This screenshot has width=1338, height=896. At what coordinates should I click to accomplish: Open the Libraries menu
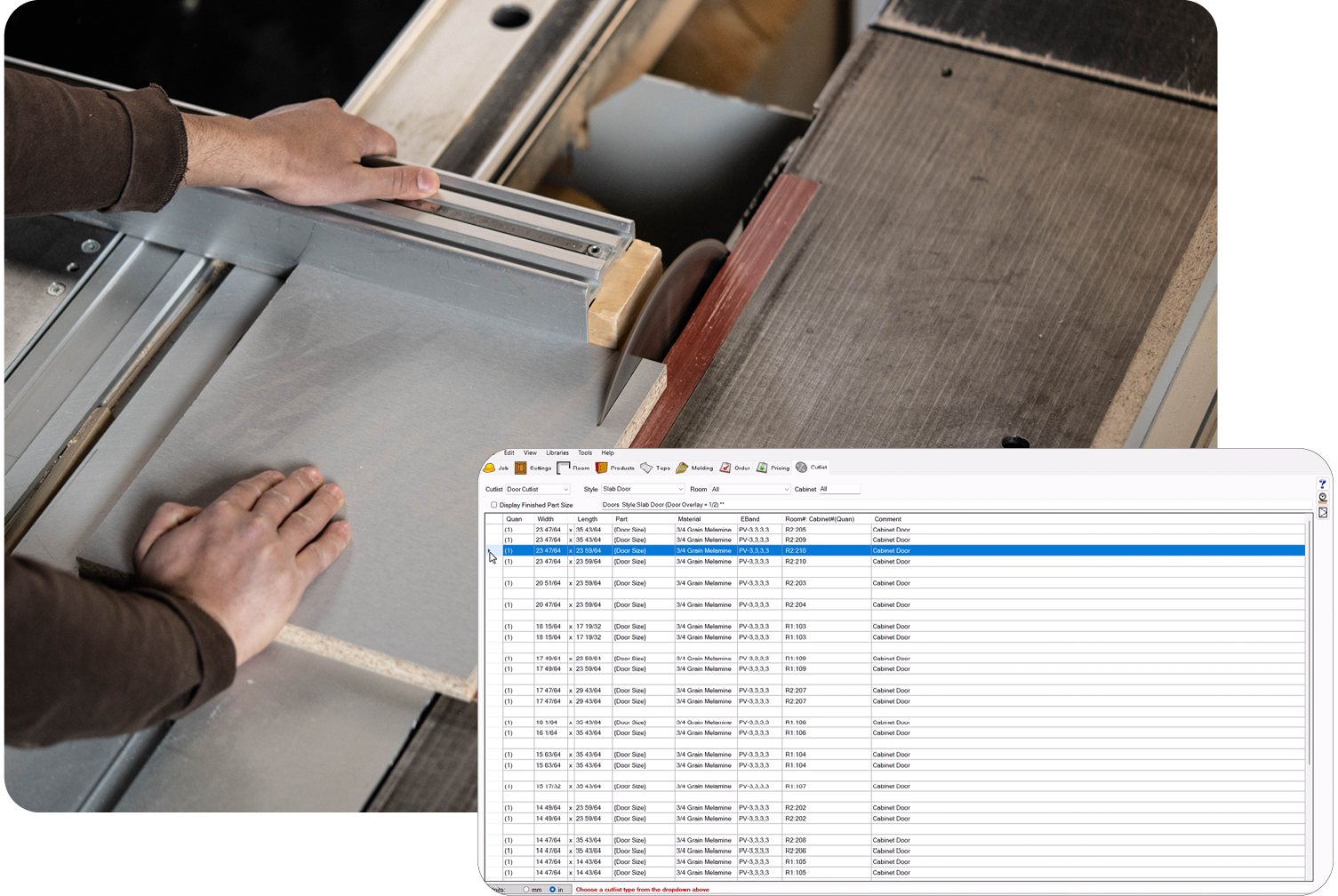pyautogui.click(x=557, y=453)
